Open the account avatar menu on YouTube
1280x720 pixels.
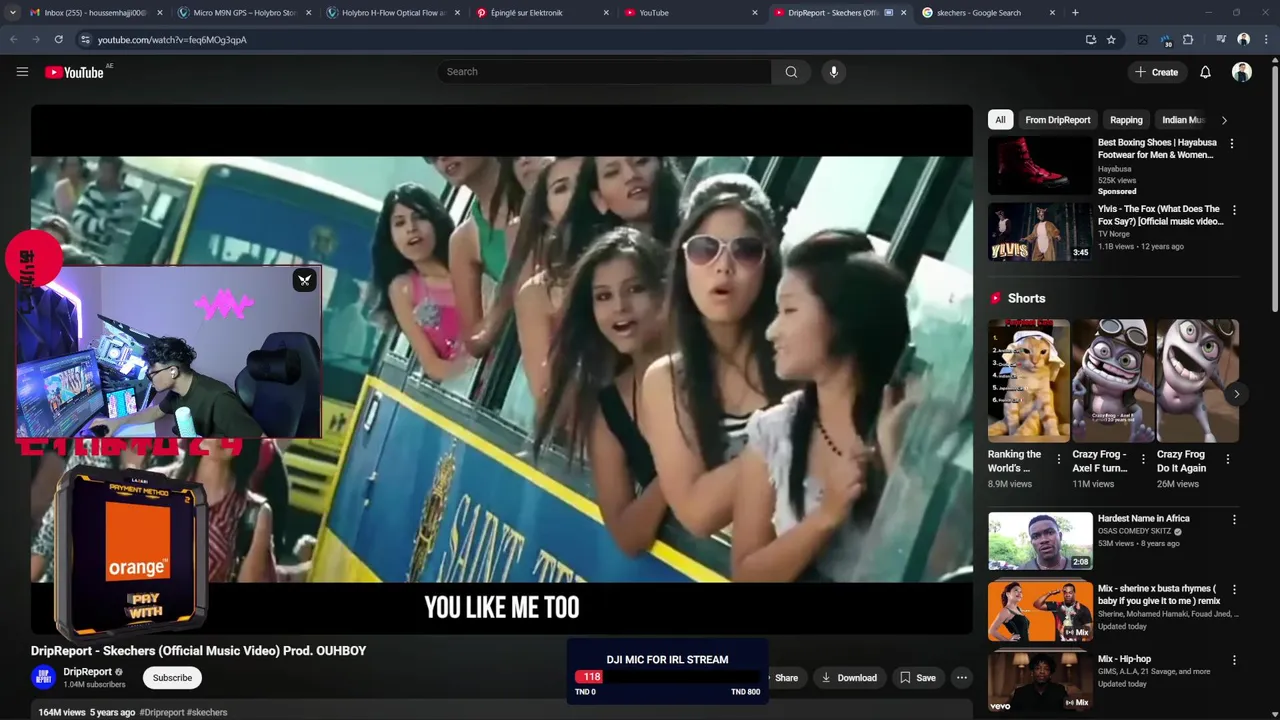(1242, 72)
